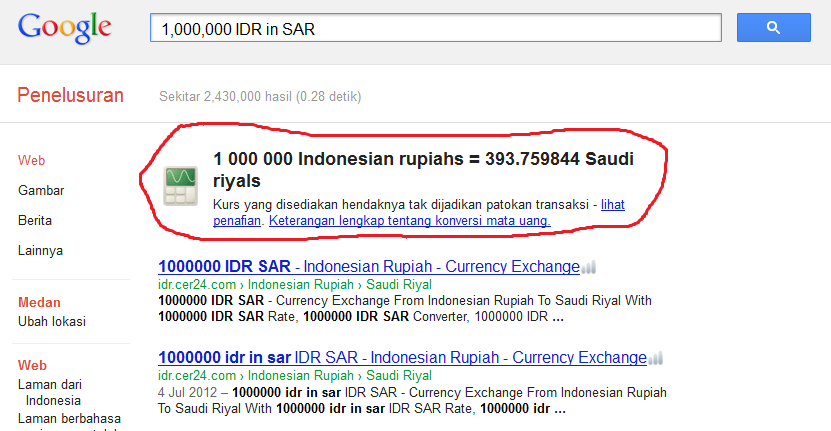Select Laman dari Indonesia filter

click(50, 392)
